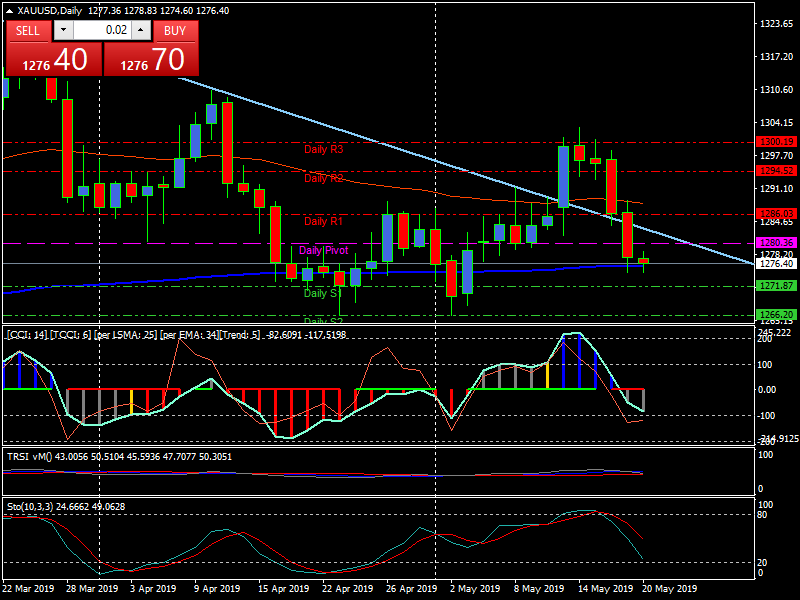Image resolution: width=800 pixels, height=600 pixels.
Task: Click the buy price 1276.70 tile
Action: [x=151, y=59]
